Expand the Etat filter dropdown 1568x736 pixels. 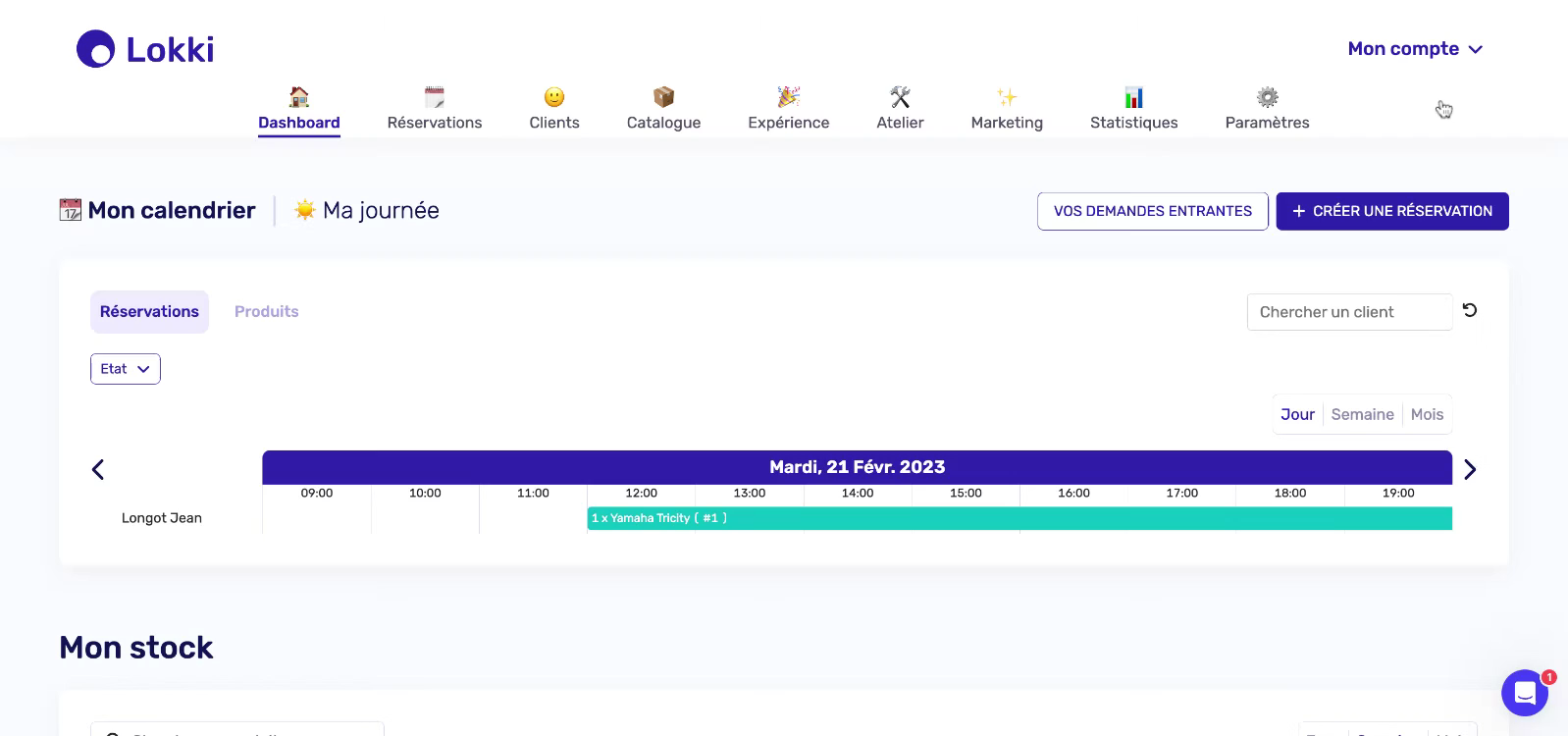[x=126, y=369]
